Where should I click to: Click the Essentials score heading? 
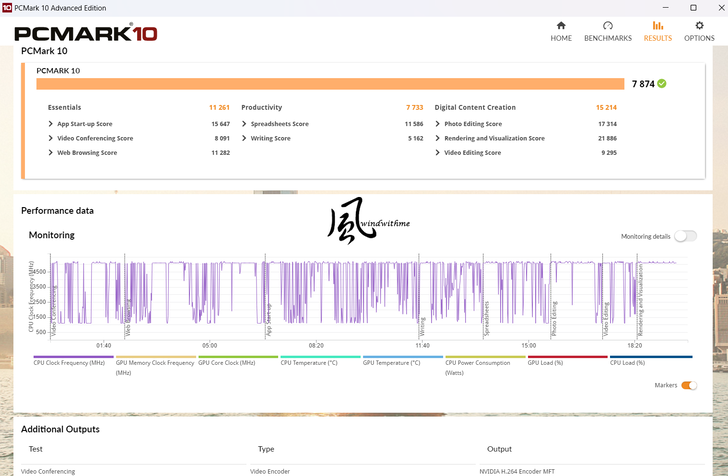click(x=65, y=107)
